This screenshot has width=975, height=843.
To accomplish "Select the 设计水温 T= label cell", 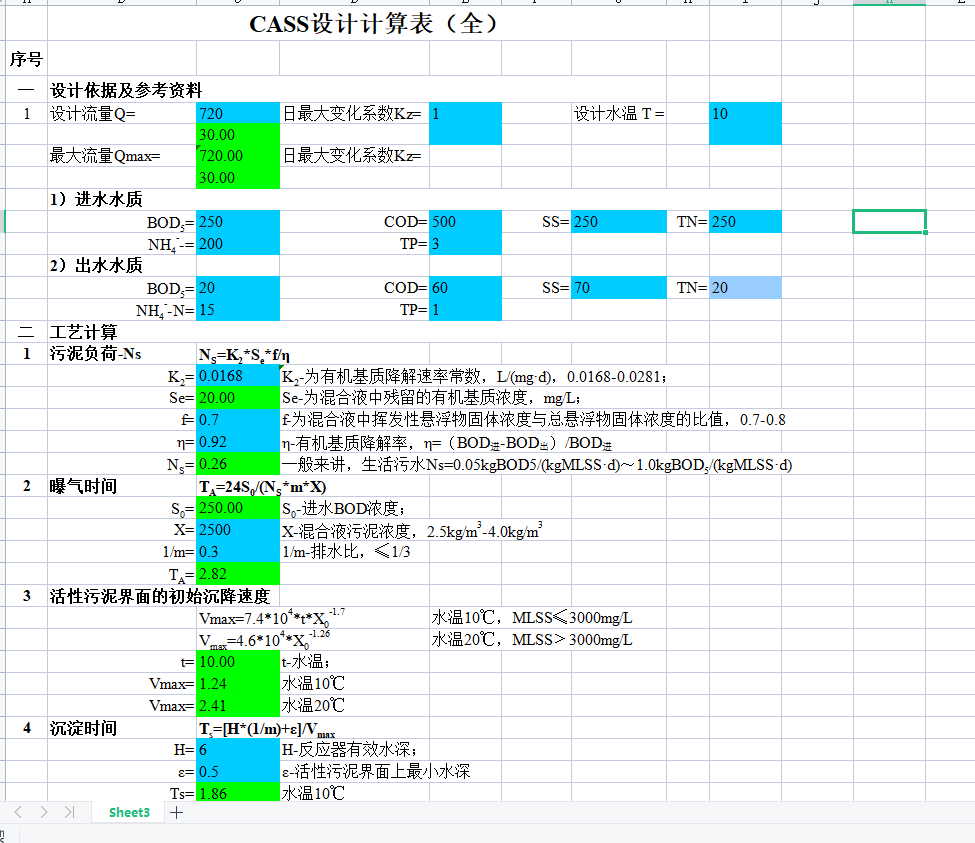I will [619, 114].
